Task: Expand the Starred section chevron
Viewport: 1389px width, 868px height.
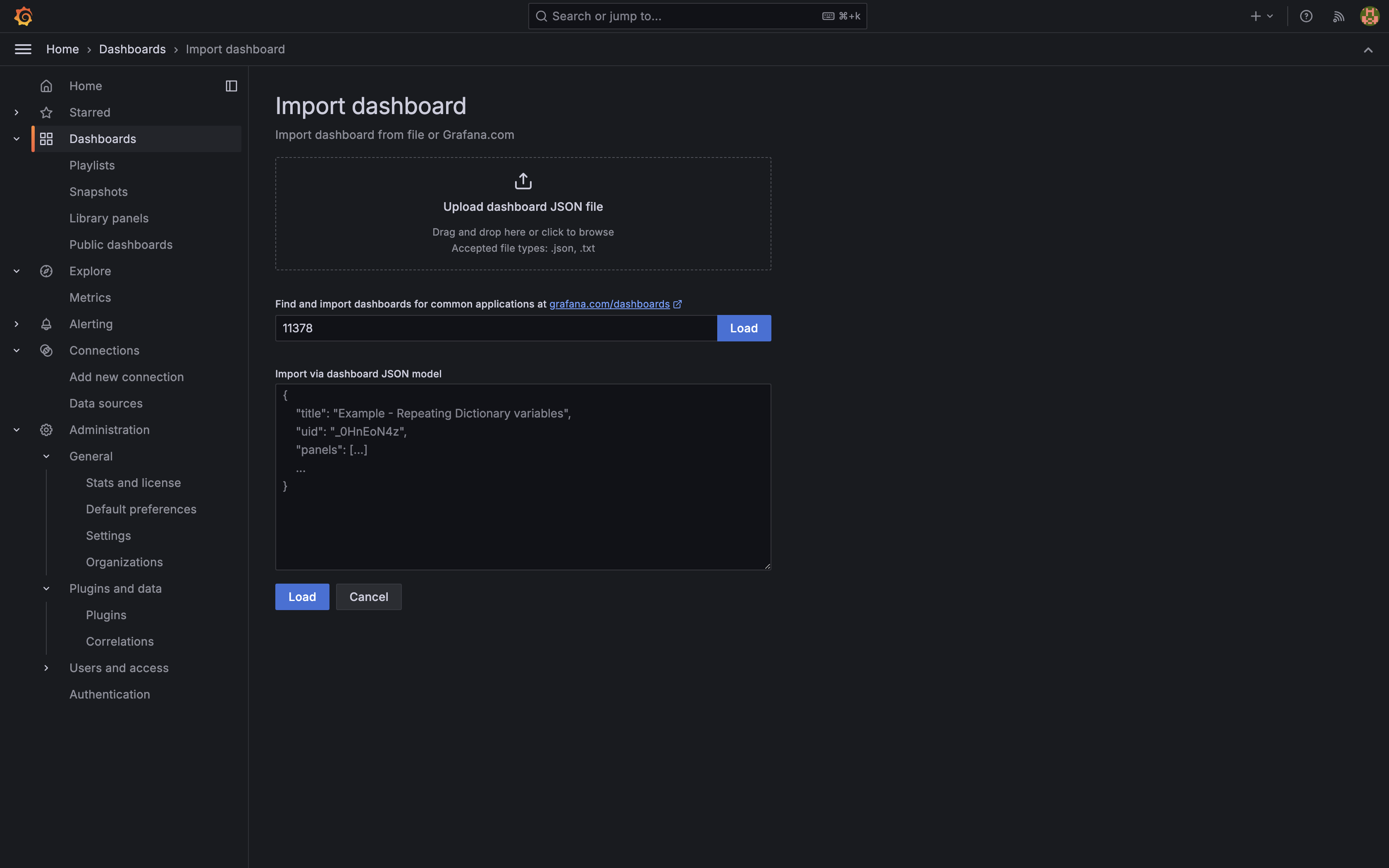Action: coord(17,112)
